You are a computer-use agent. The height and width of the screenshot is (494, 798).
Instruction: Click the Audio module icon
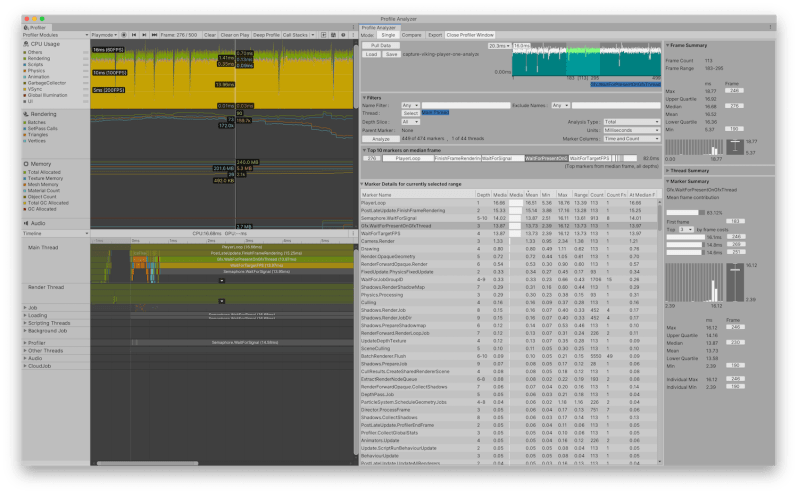(26, 223)
